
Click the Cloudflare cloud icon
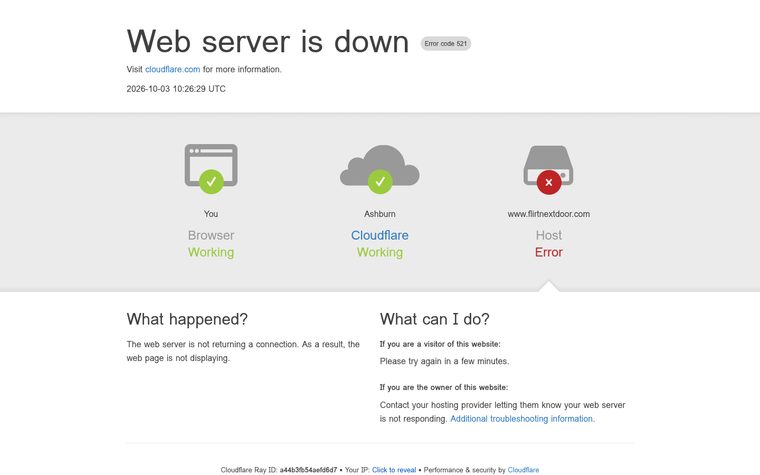380,165
